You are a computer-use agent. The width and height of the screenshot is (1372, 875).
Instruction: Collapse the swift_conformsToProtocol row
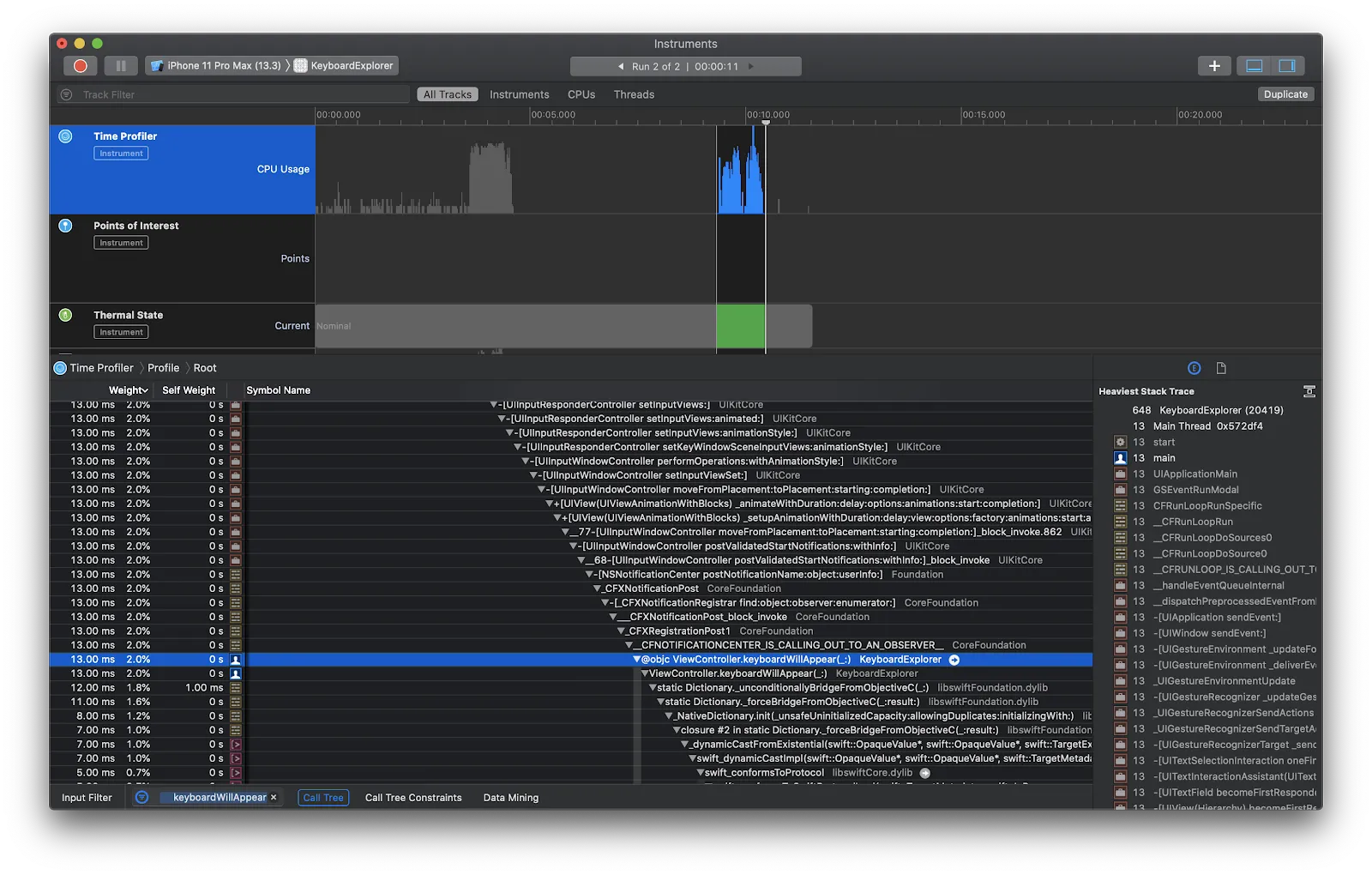[700, 773]
